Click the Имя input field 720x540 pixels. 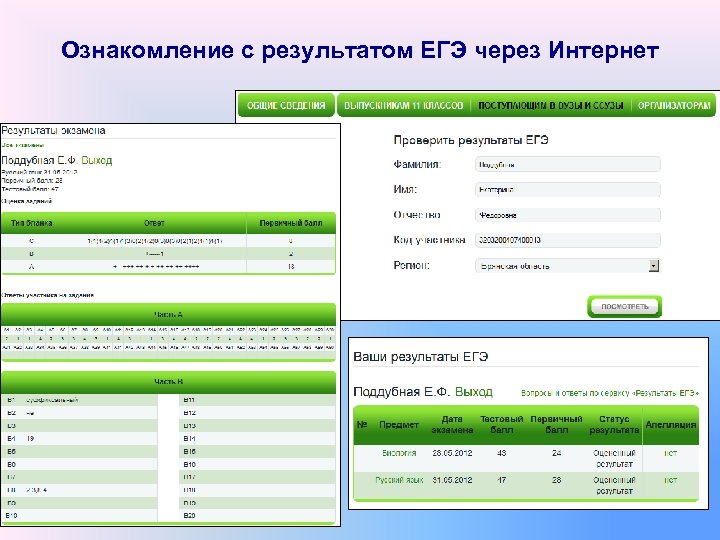(568, 190)
